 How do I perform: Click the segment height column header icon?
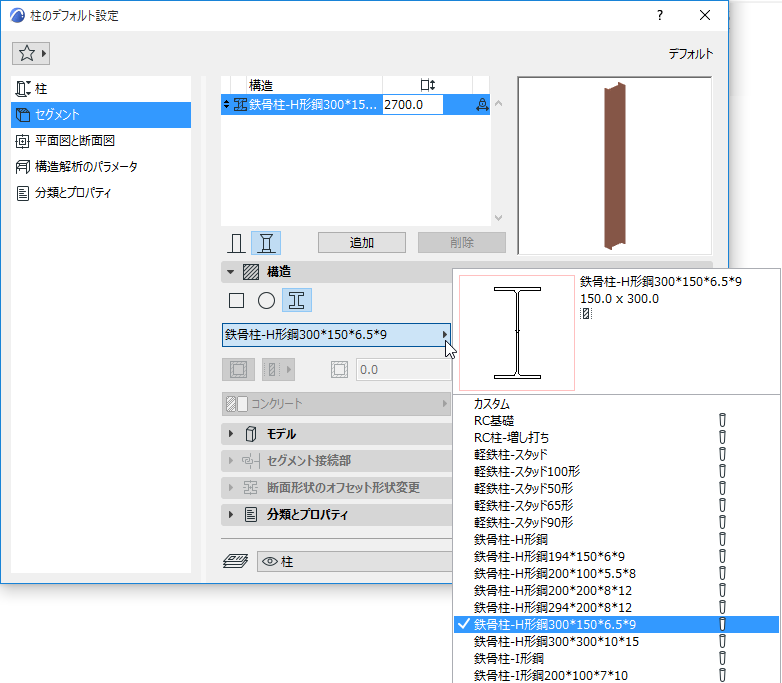point(427,85)
